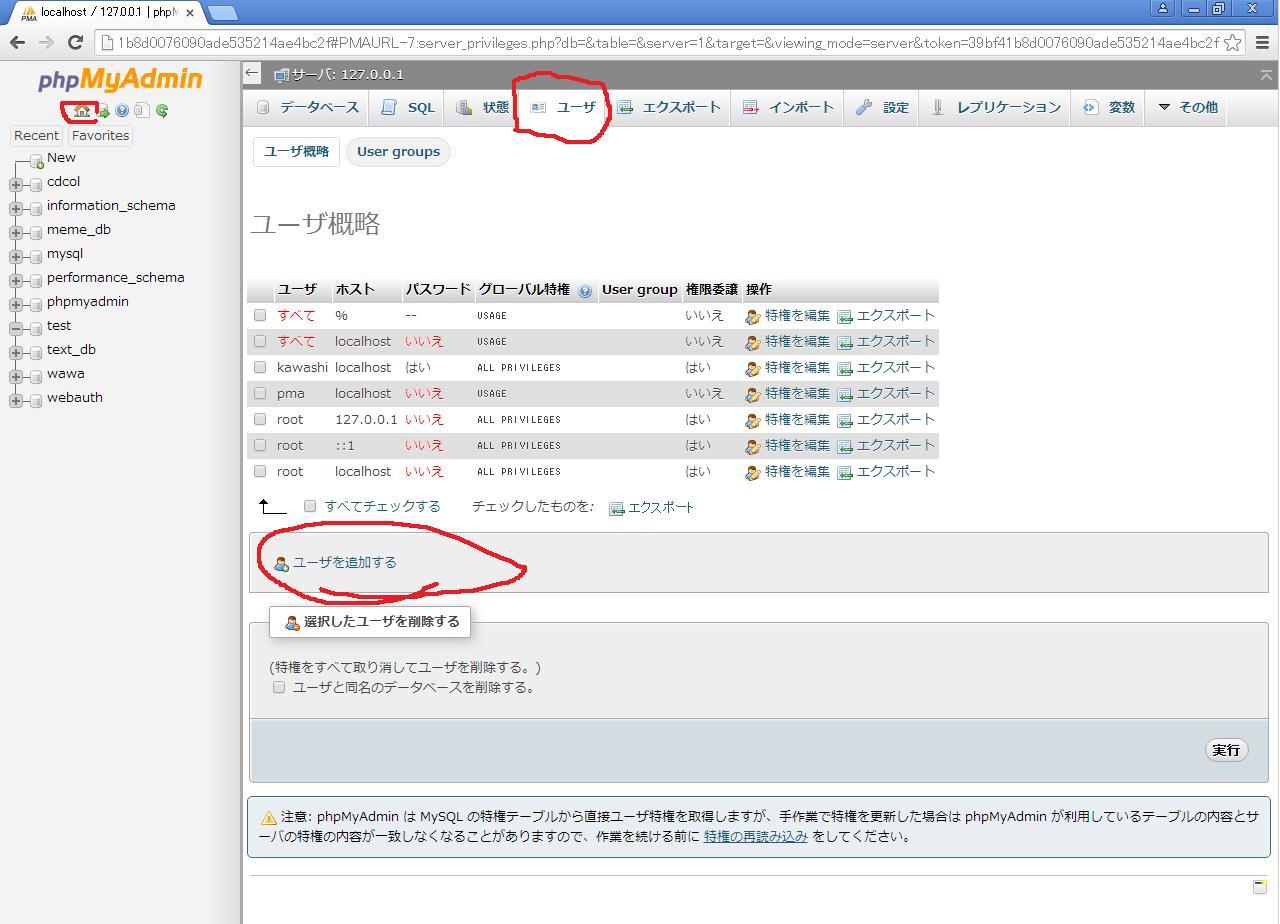Image resolution: width=1280 pixels, height=924 pixels.
Task: Open the その他 more dropdown
Action: pyautogui.click(x=1188, y=107)
